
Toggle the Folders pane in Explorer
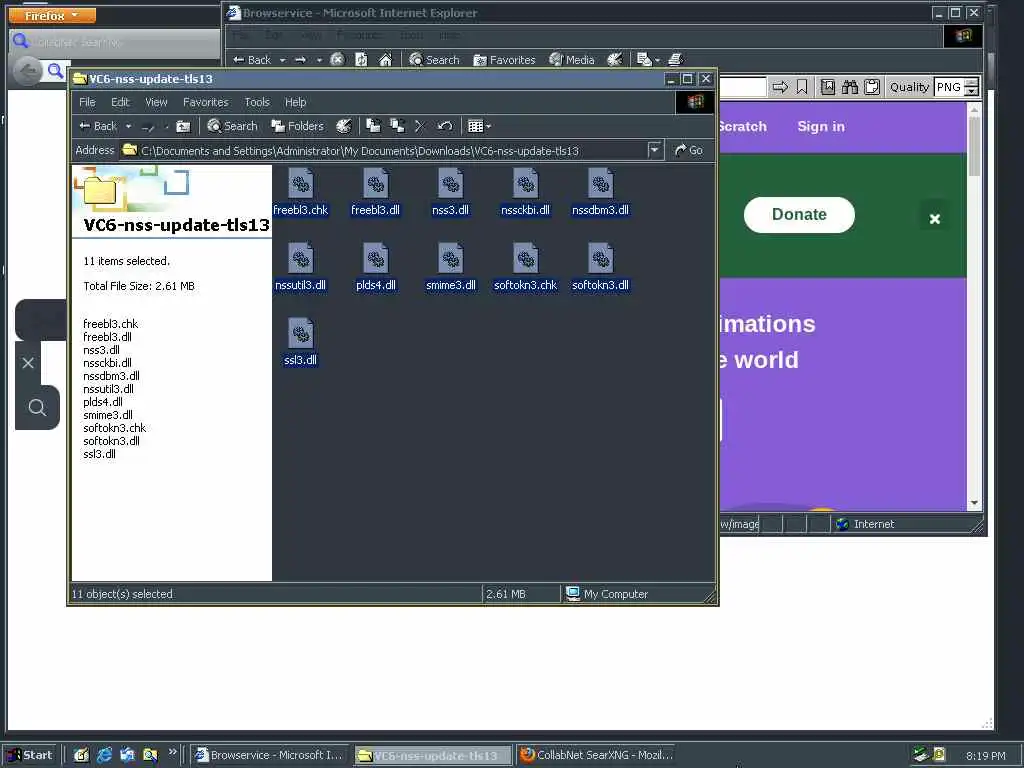297,126
